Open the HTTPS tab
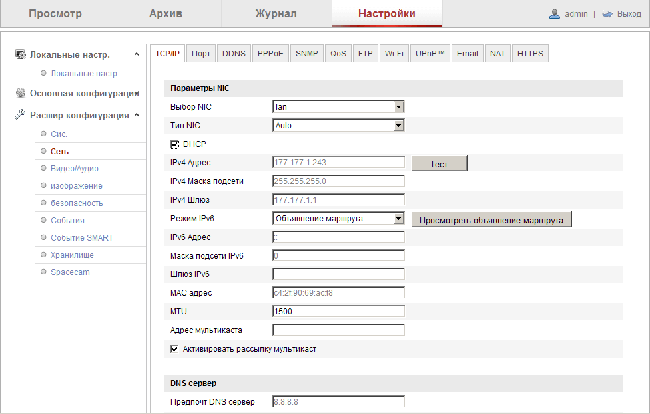Viewport: 650px width, 414px height. [x=530, y=53]
